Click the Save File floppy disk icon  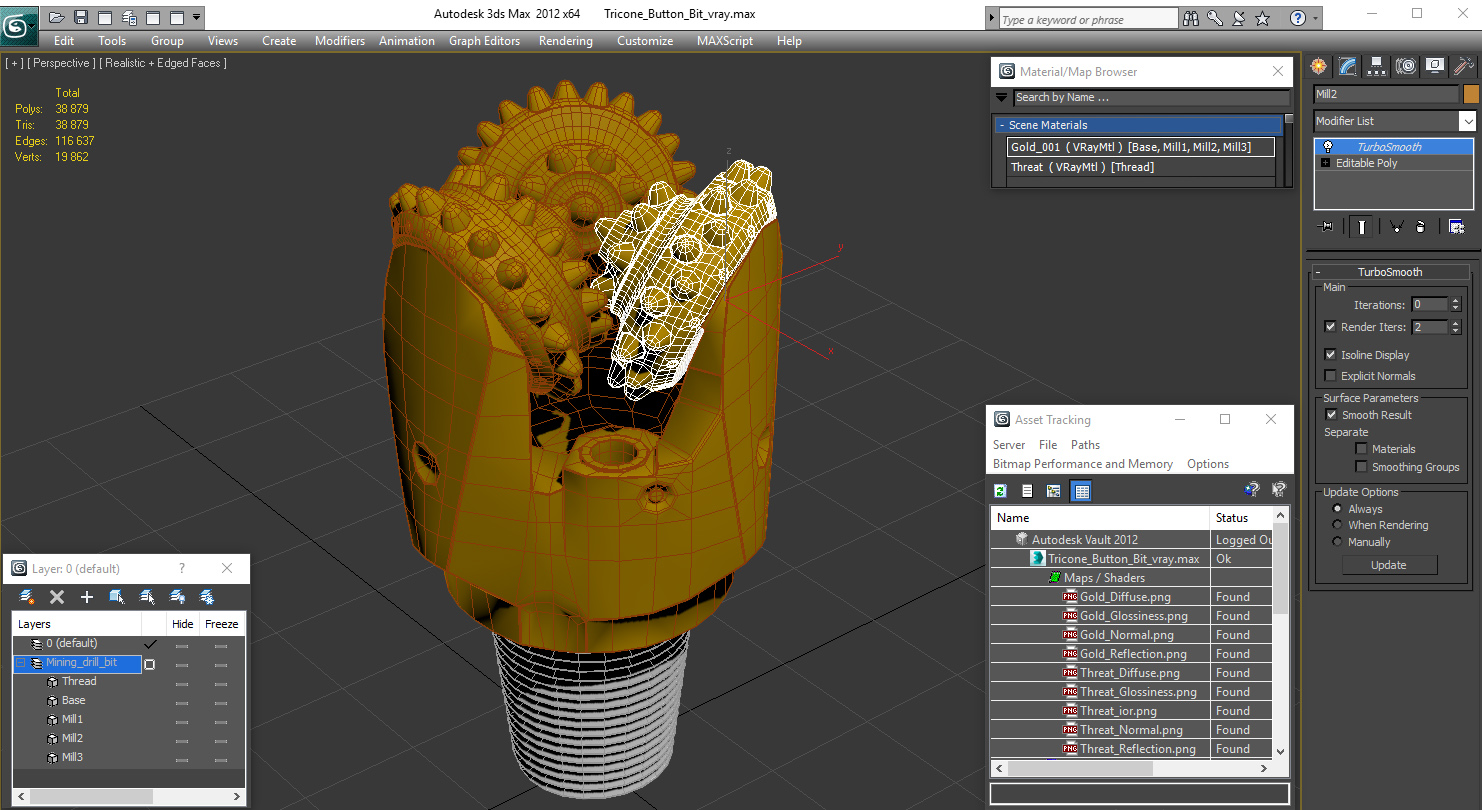click(x=81, y=17)
